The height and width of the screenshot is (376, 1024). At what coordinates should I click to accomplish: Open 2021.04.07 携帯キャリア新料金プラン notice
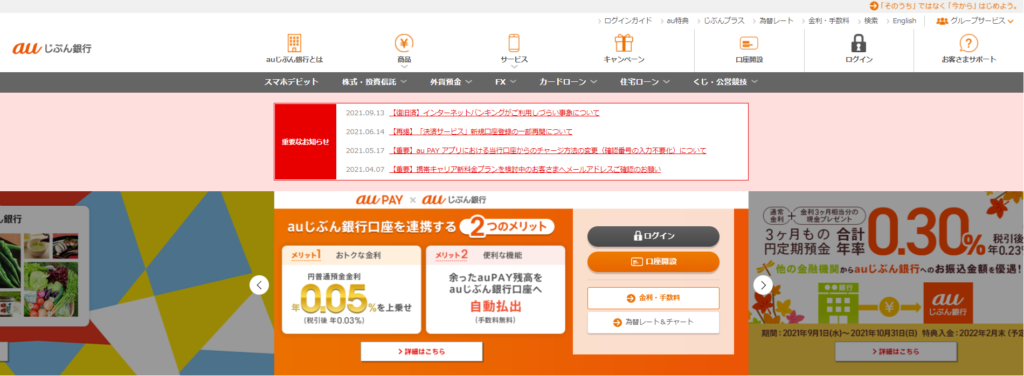524,169
